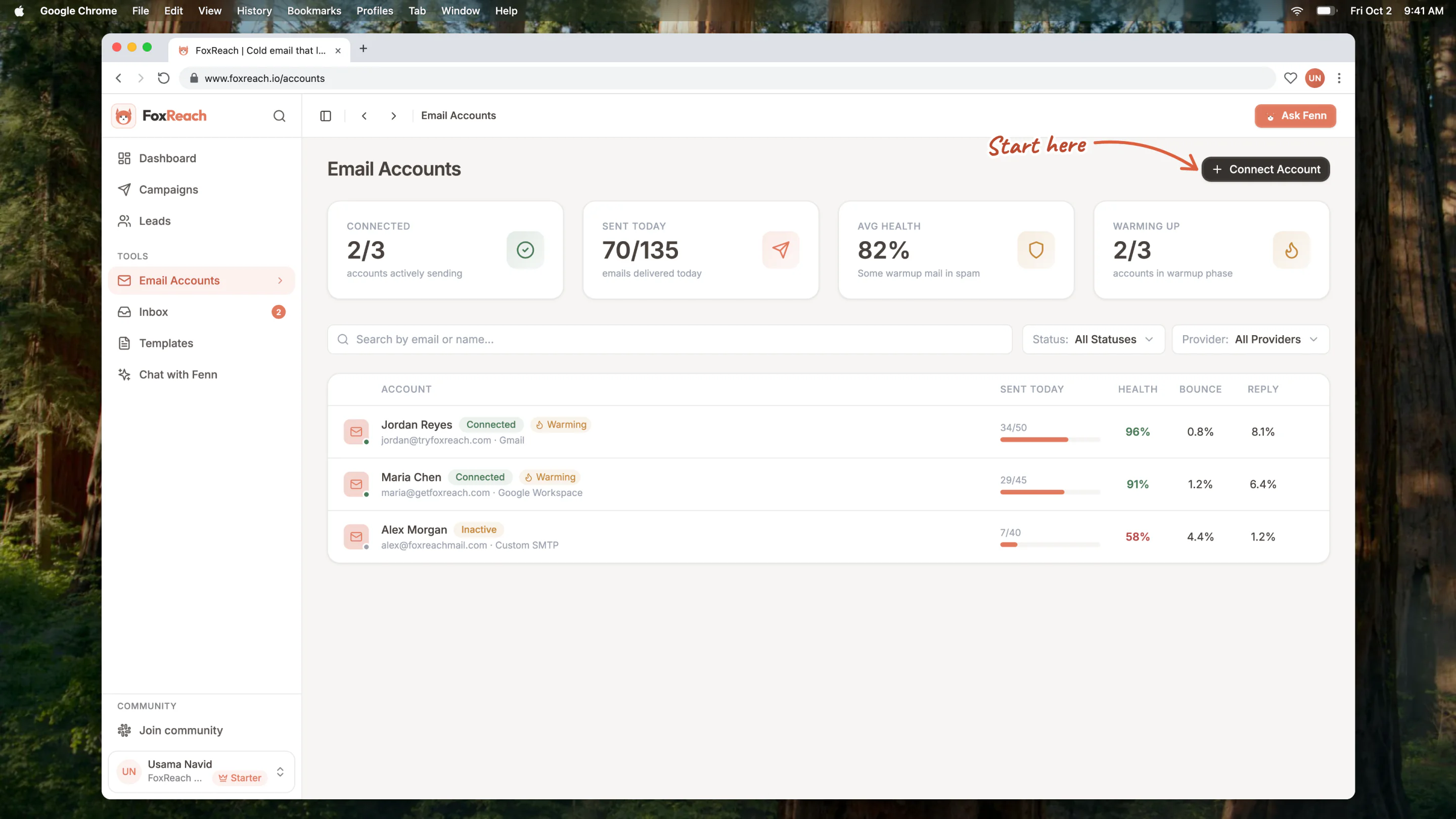The image size is (1456, 819).
Task: Focus the Search by email or name field
Action: point(669,339)
